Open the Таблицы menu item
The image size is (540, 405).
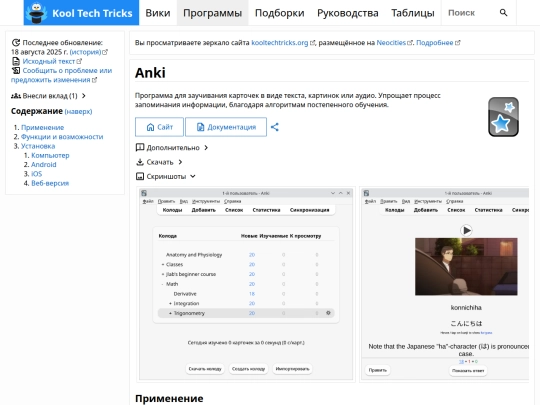[x=413, y=13]
